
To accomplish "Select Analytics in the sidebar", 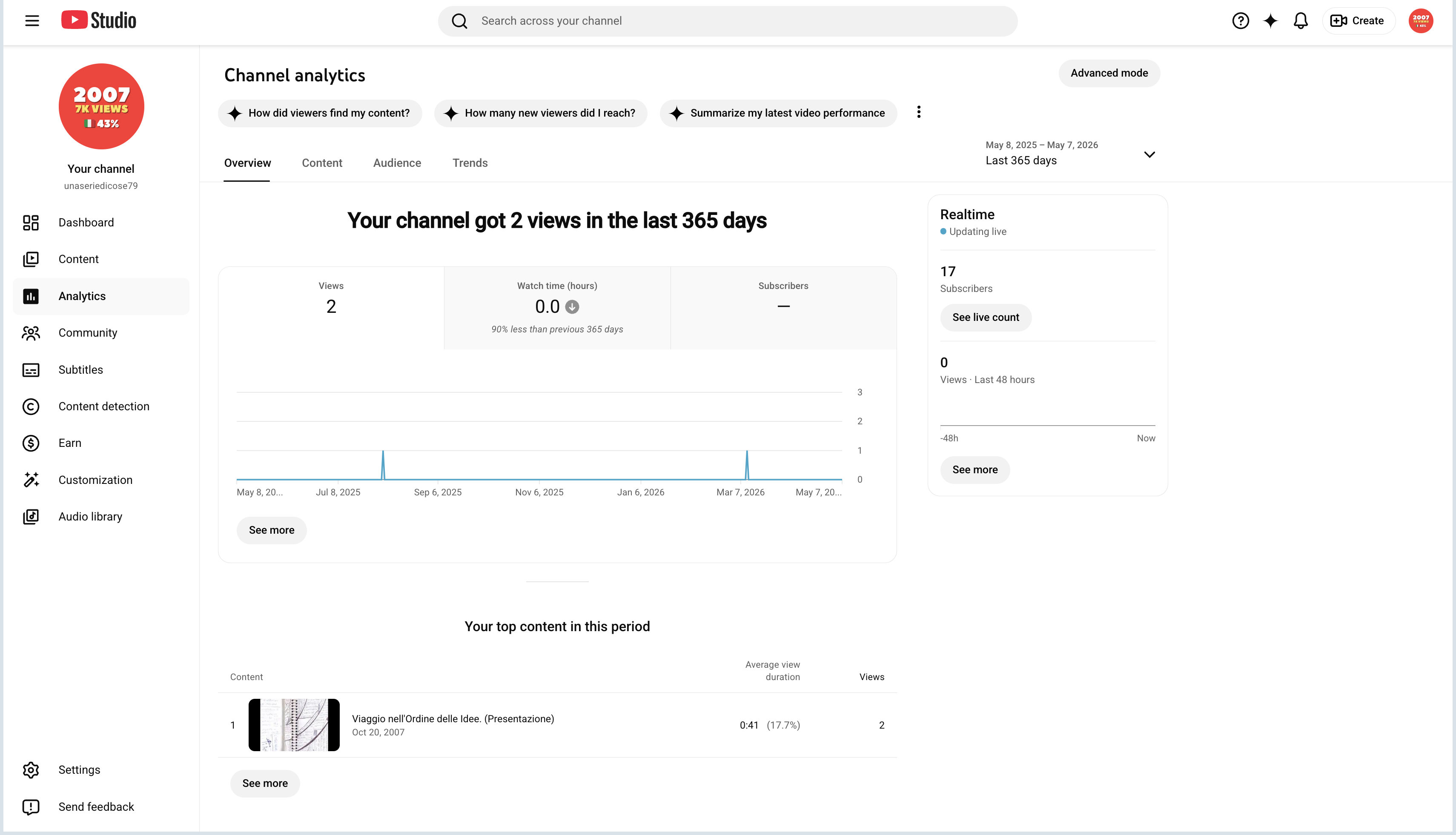I will point(101,296).
